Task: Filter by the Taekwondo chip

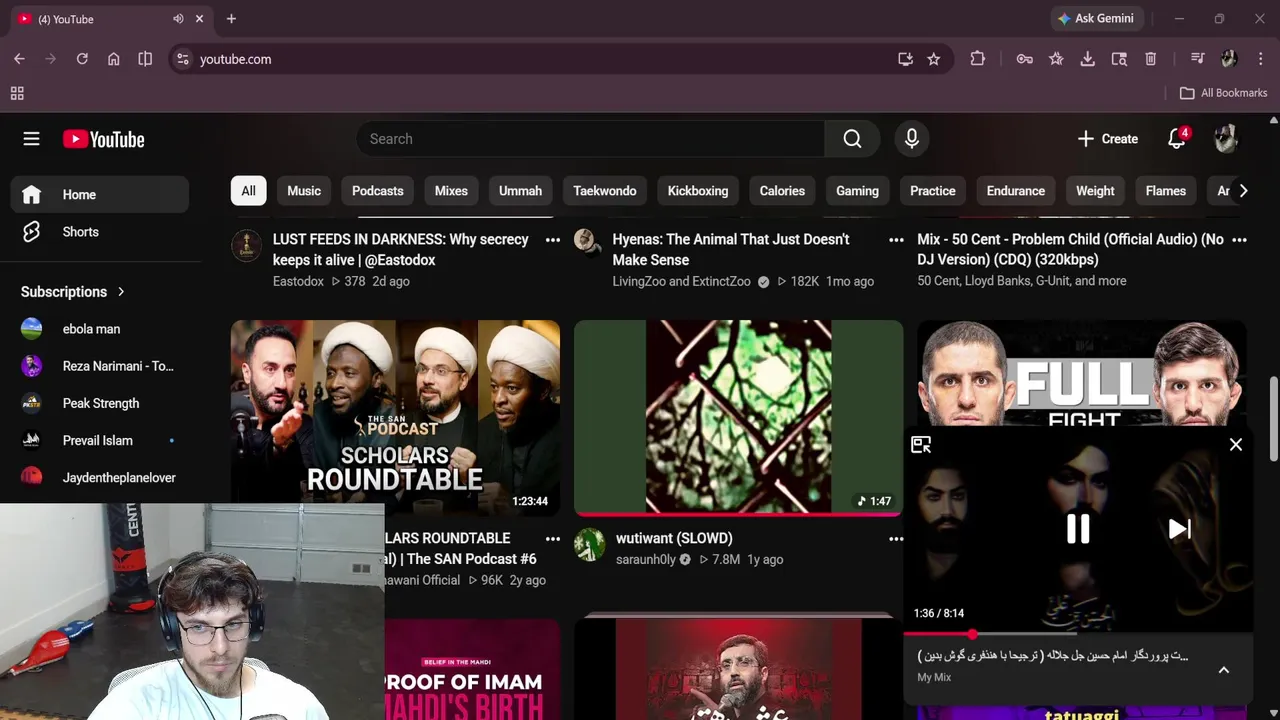Action: pos(605,191)
